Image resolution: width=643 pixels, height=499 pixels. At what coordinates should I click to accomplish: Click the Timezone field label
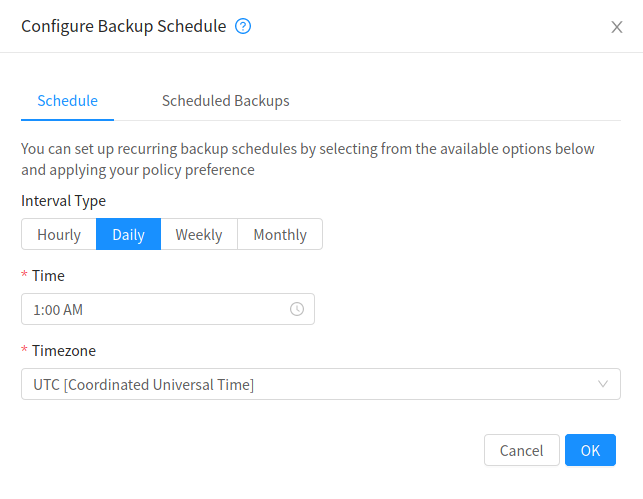click(x=65, y=351)
